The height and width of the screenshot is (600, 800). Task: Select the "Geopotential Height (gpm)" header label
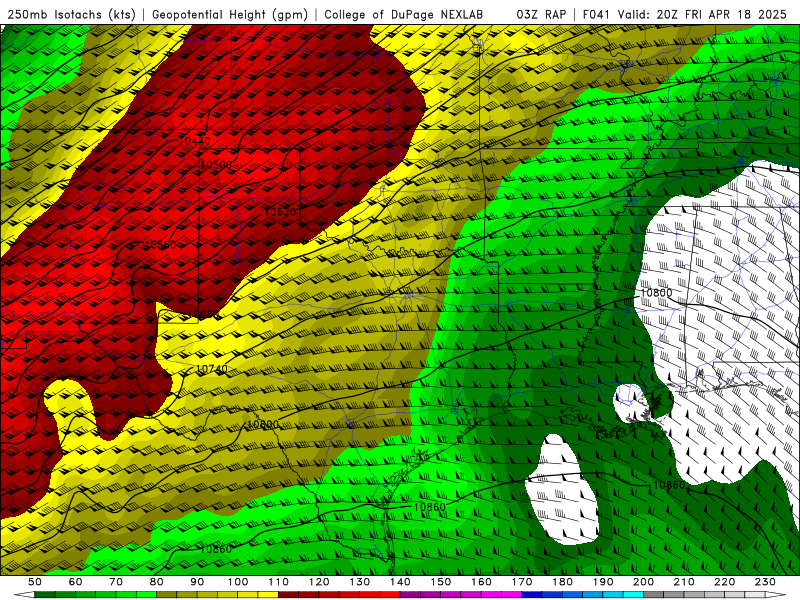point(230,14)
